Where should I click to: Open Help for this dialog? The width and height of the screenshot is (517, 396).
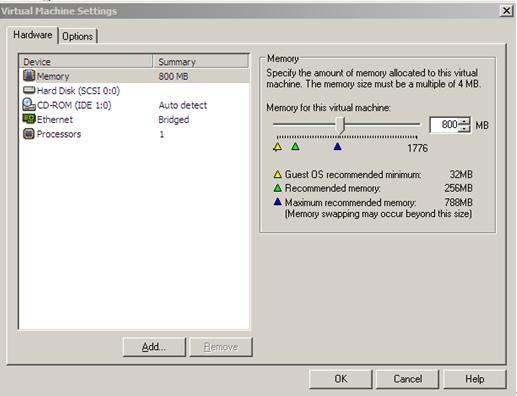475,379
